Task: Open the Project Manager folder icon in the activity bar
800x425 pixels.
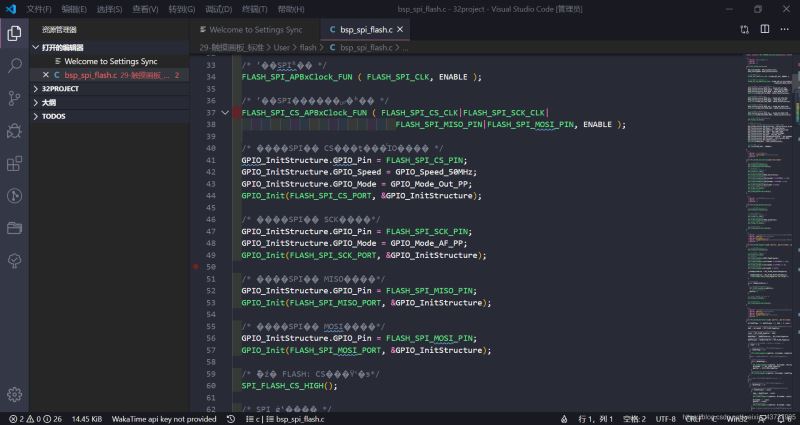Action: click(14, 228)
